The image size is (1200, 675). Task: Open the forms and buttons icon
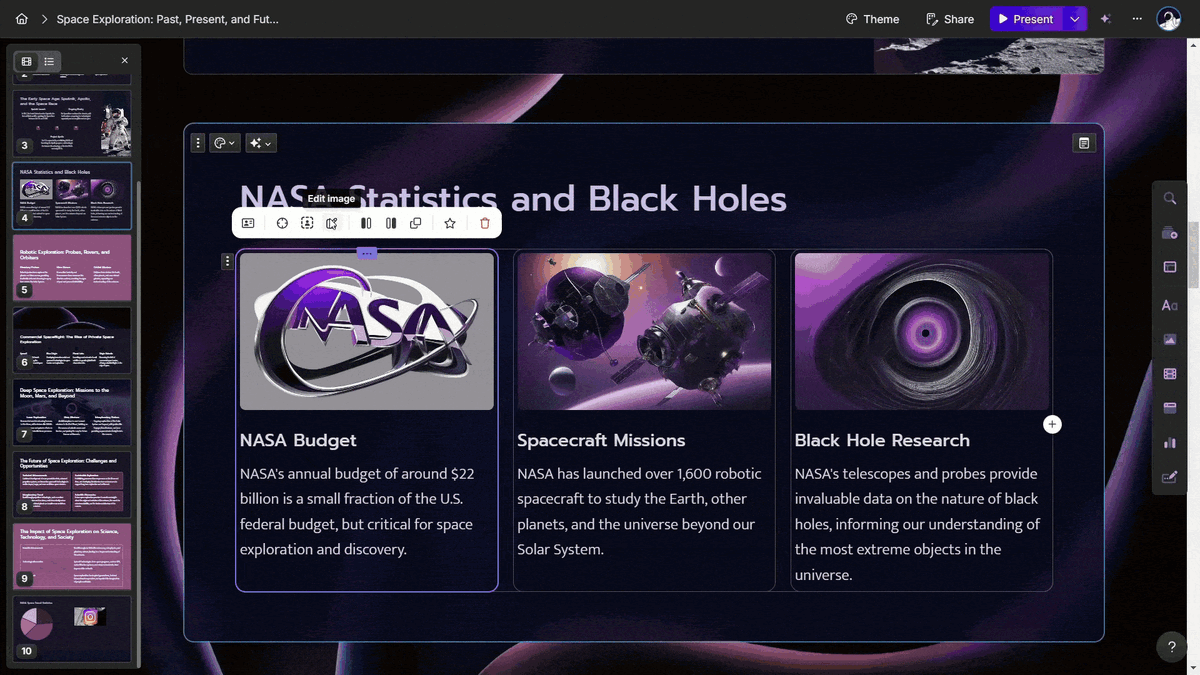click(1169, 477)
